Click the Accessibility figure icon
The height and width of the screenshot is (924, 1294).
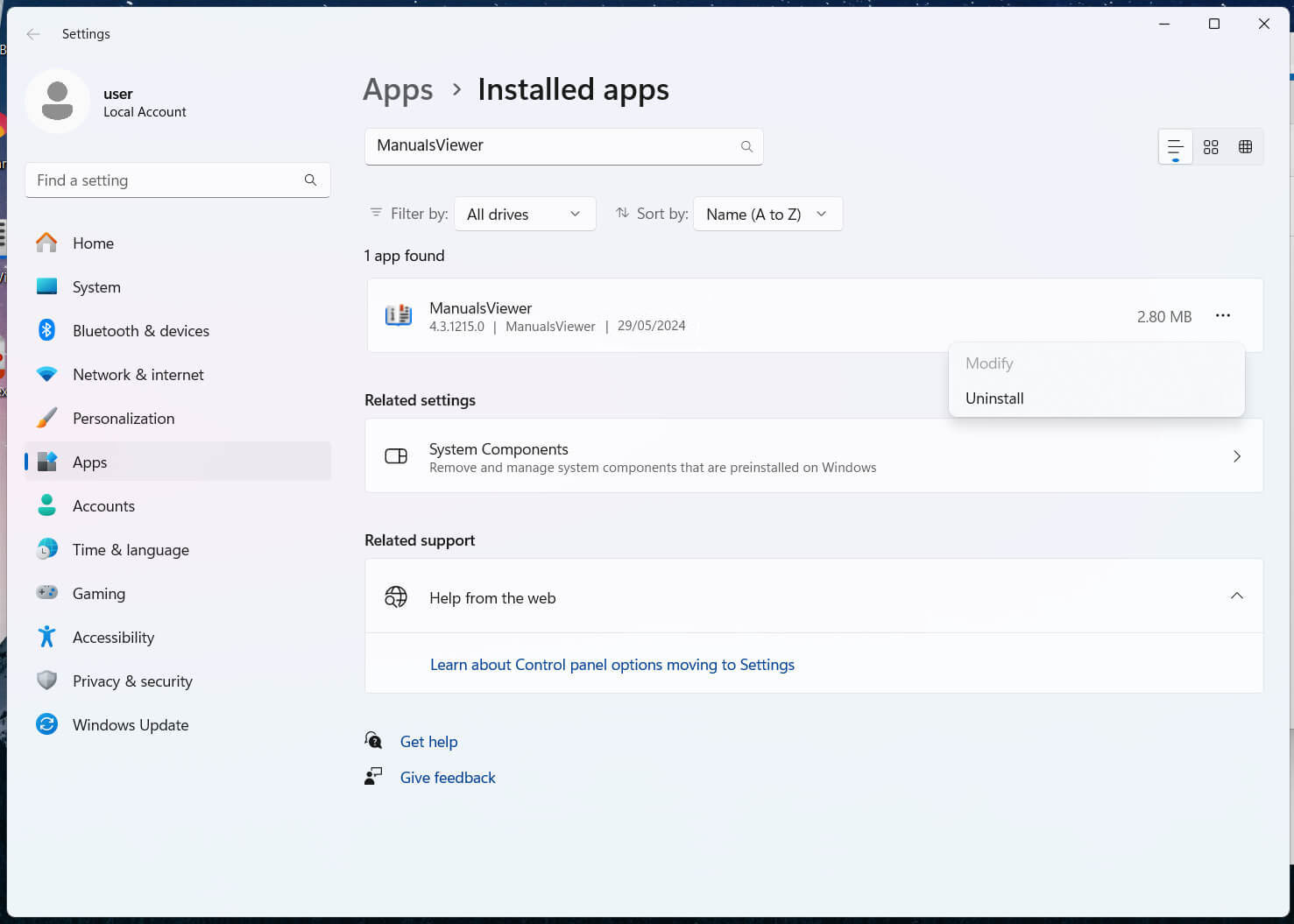click(x=46, y=637)
